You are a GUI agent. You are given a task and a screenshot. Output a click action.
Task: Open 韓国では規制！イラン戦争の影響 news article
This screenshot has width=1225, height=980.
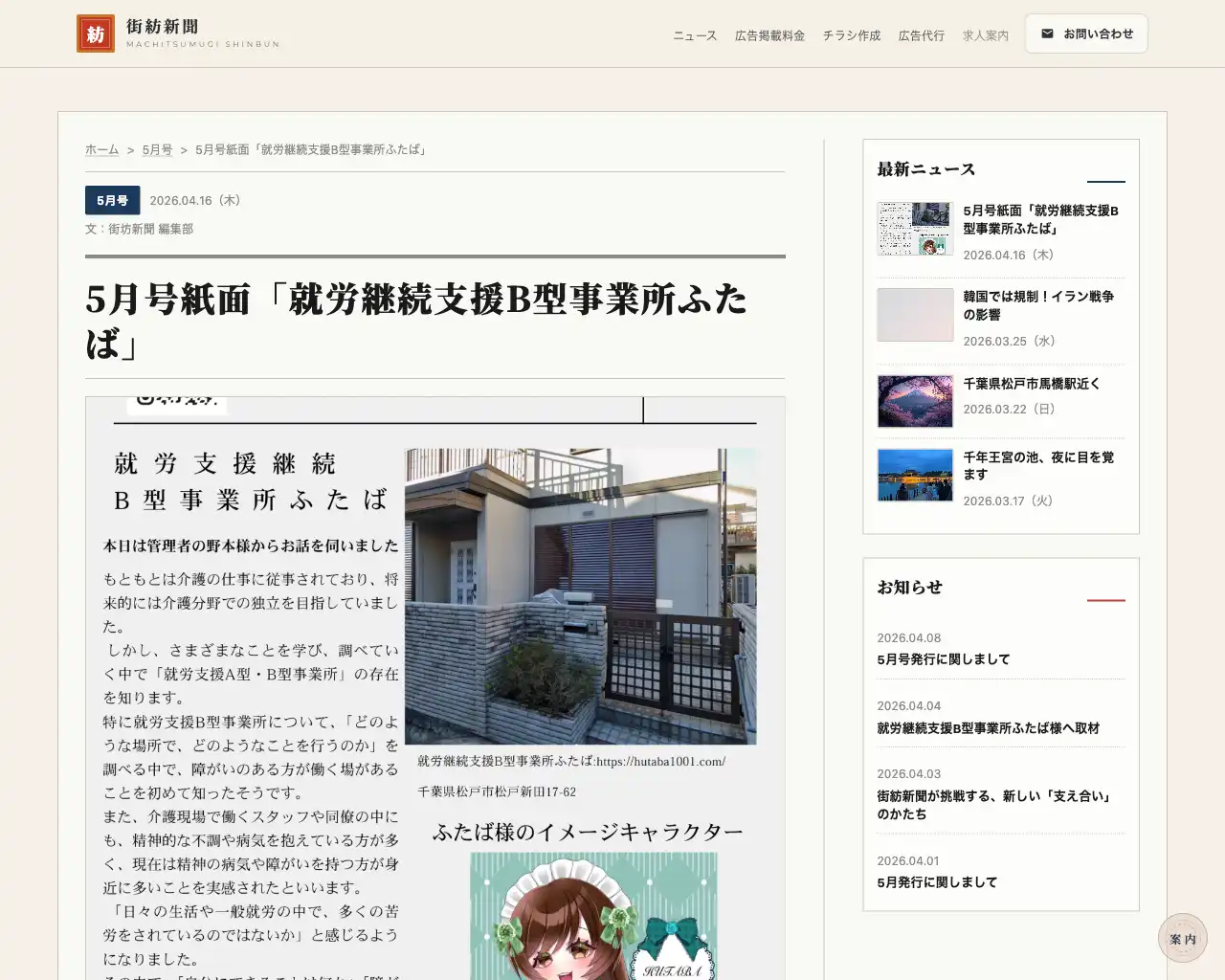tap(1039, 305)
